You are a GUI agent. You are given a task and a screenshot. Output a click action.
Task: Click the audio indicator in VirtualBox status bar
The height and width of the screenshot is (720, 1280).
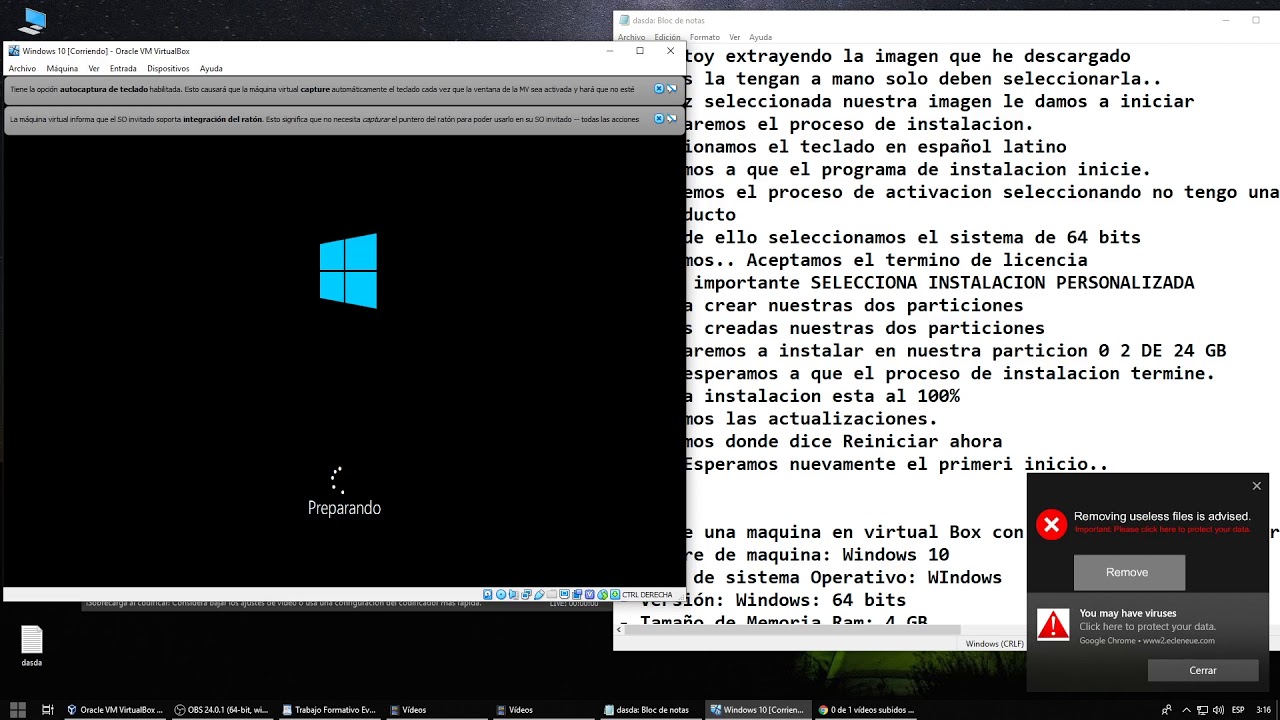514,594
